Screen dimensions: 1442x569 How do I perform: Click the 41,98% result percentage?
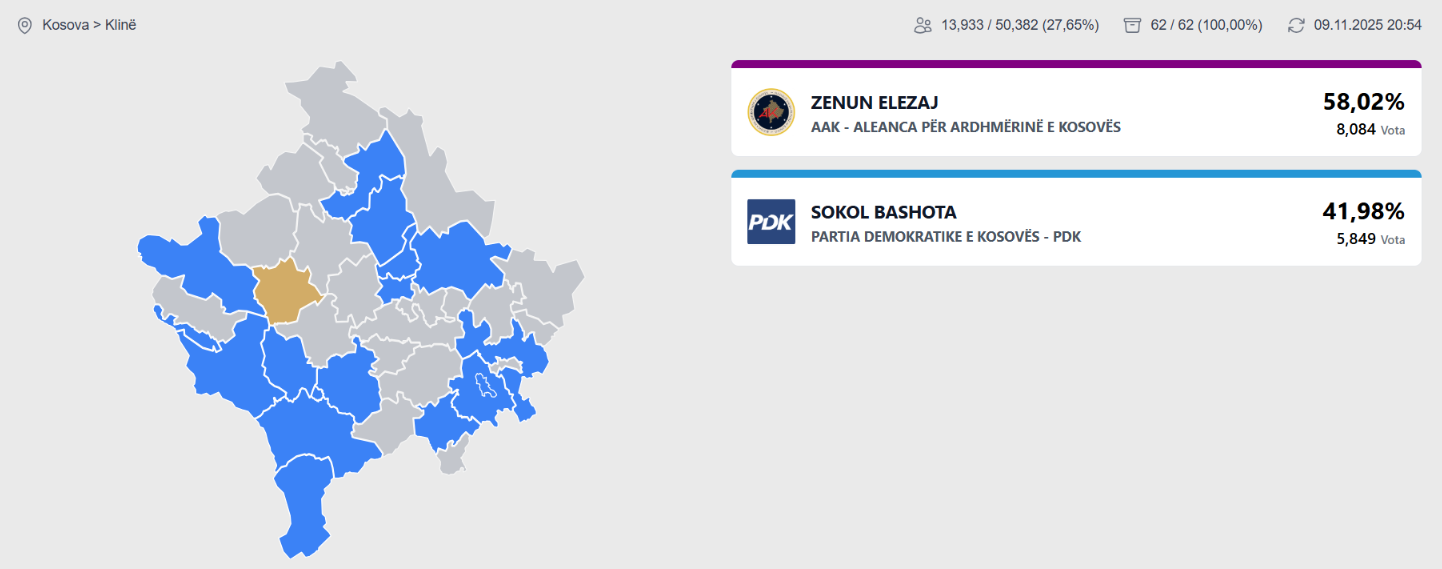(x=1363, y=211)
